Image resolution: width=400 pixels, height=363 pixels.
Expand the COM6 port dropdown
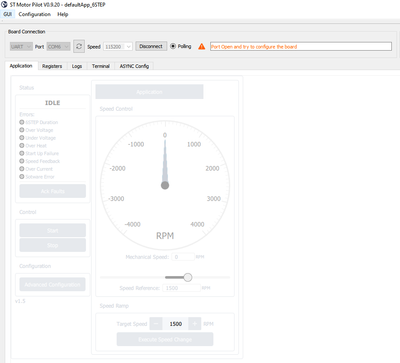(59, 47)
